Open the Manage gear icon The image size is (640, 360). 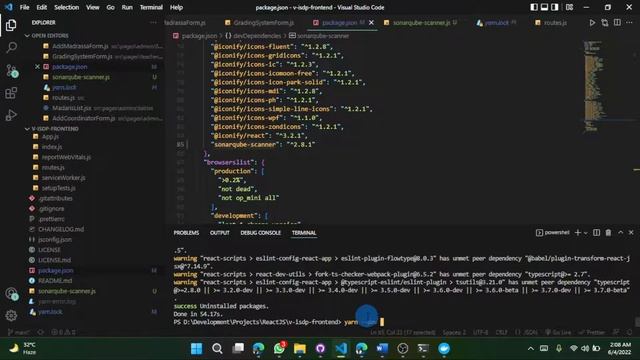click(11, 315)
